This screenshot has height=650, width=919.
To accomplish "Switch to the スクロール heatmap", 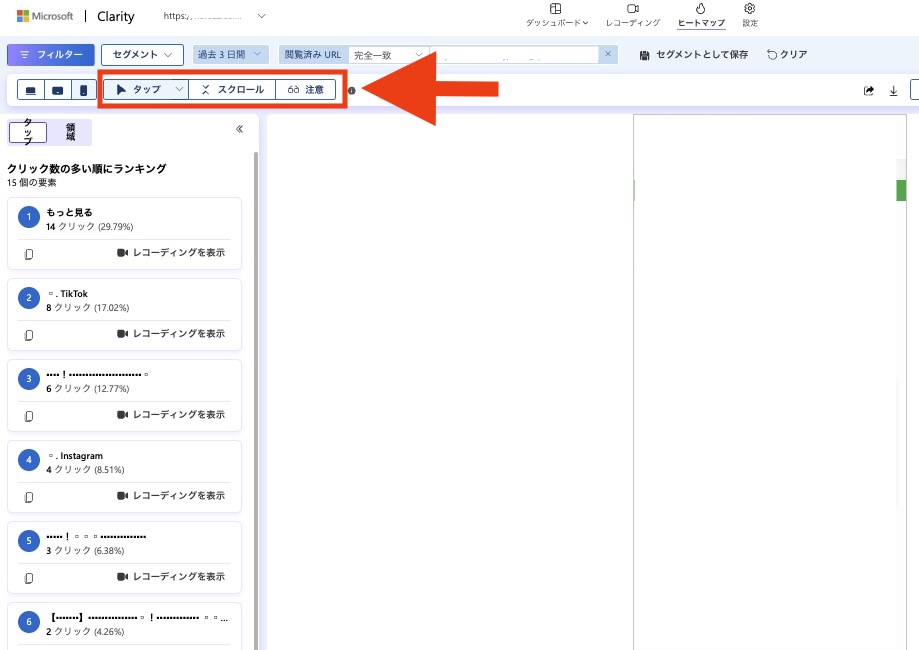I will [232, 89].
